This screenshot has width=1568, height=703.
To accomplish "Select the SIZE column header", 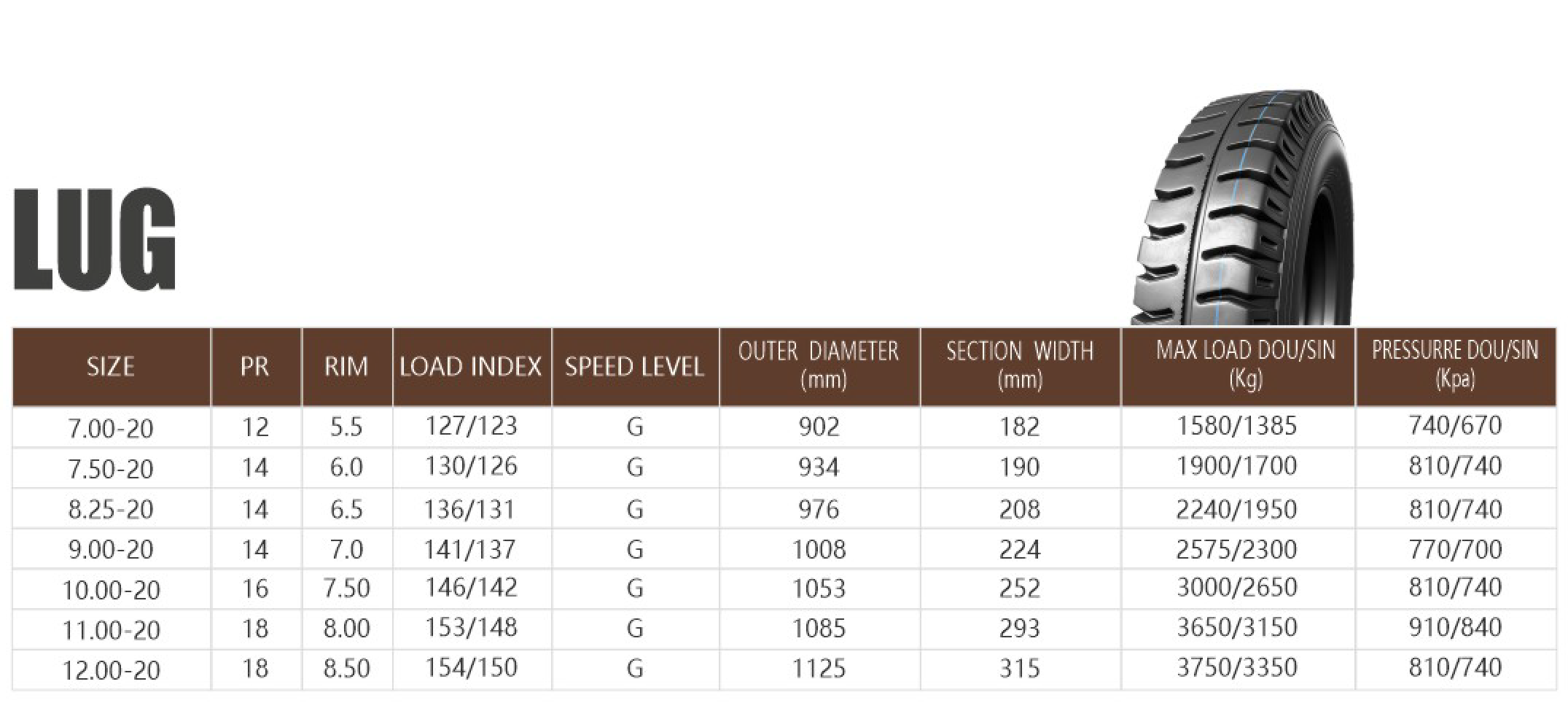I will (x=111, y=366).
